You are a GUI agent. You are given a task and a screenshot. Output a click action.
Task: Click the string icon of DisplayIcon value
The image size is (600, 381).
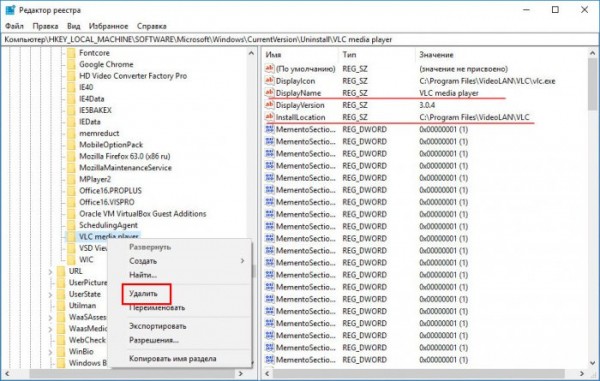pyautogui.click(x=270, y=81)
